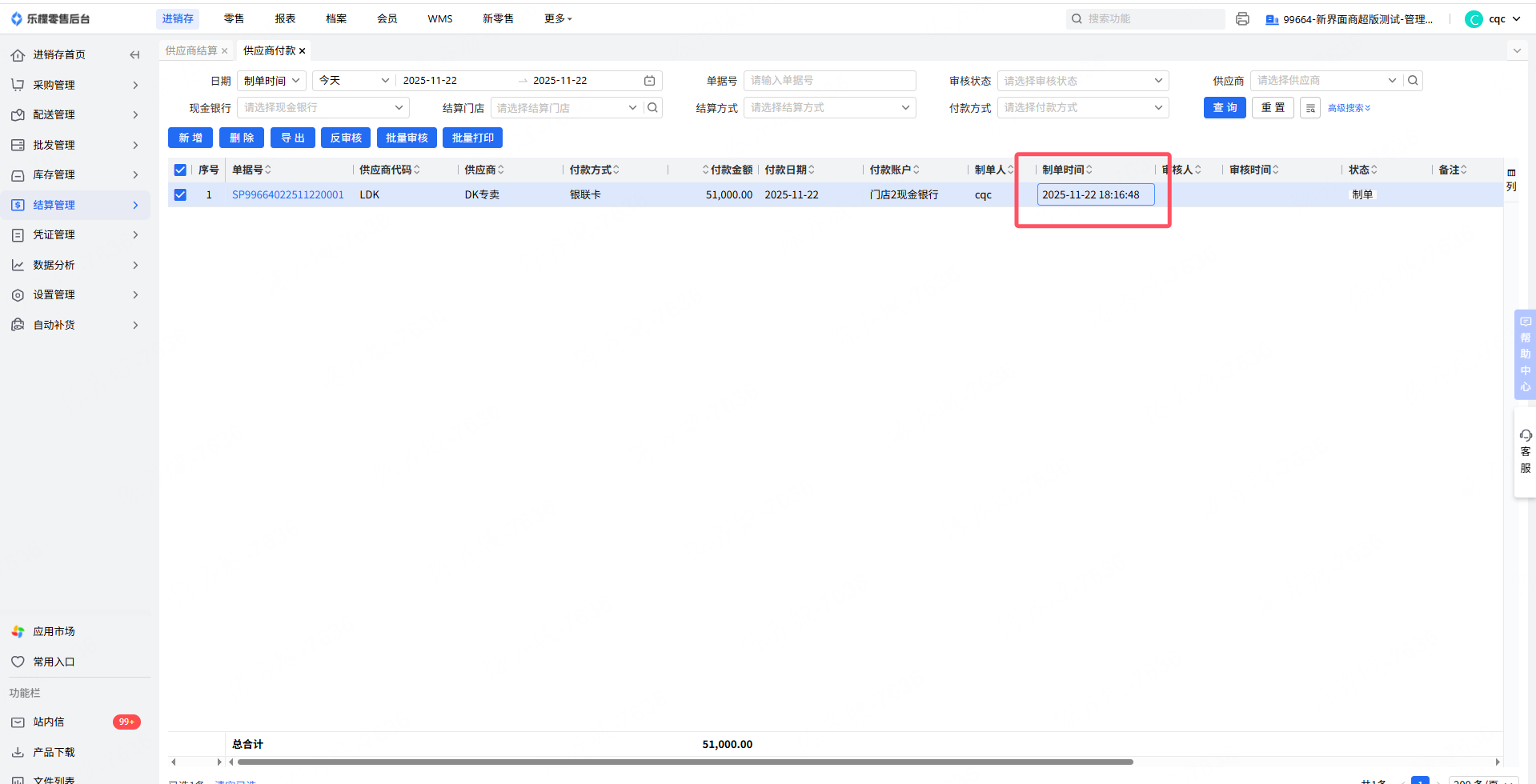Select the 新零售 top menu
This screenshot has height=784, width=1536.
(498, 19)
